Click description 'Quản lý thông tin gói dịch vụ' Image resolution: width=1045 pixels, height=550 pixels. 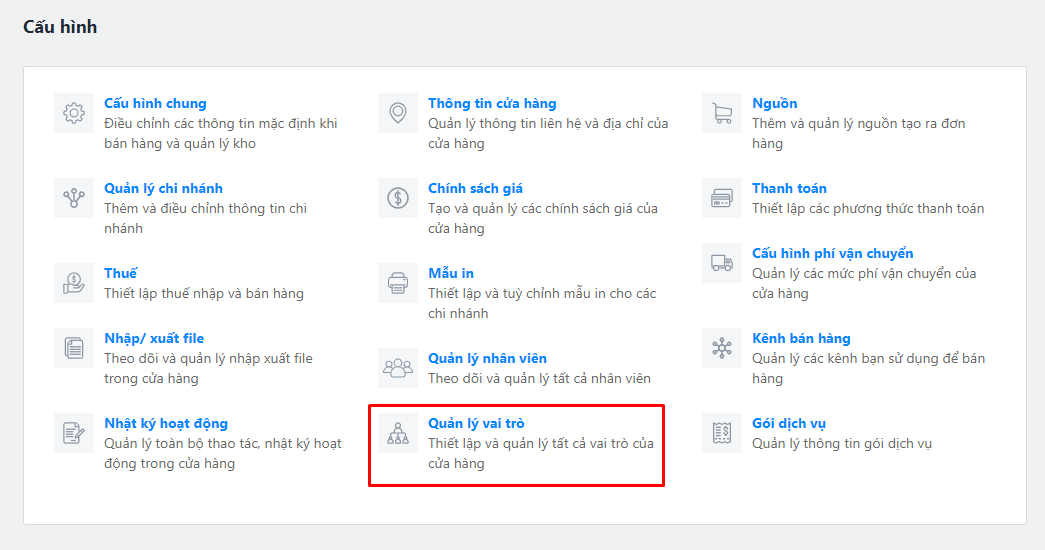click(842, 443)
